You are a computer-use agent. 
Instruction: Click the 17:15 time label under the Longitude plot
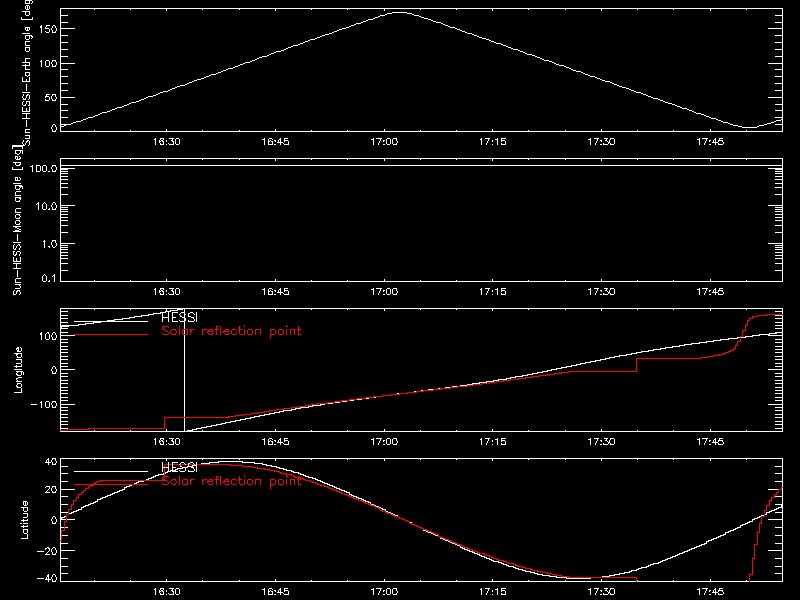pos(492,442)
